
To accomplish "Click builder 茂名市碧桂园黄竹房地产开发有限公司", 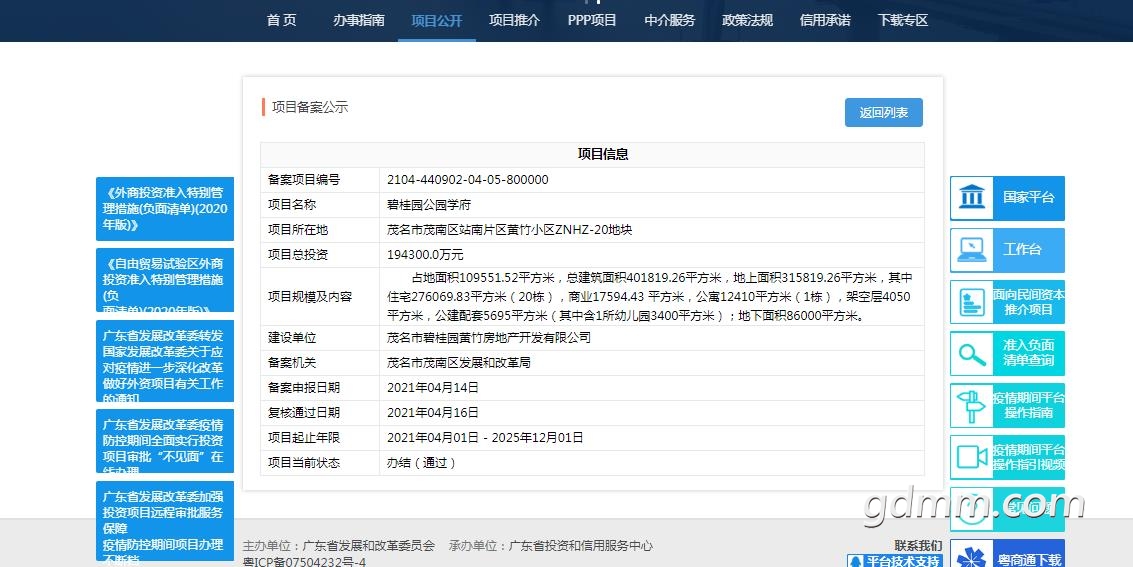I will click(488, 337).
